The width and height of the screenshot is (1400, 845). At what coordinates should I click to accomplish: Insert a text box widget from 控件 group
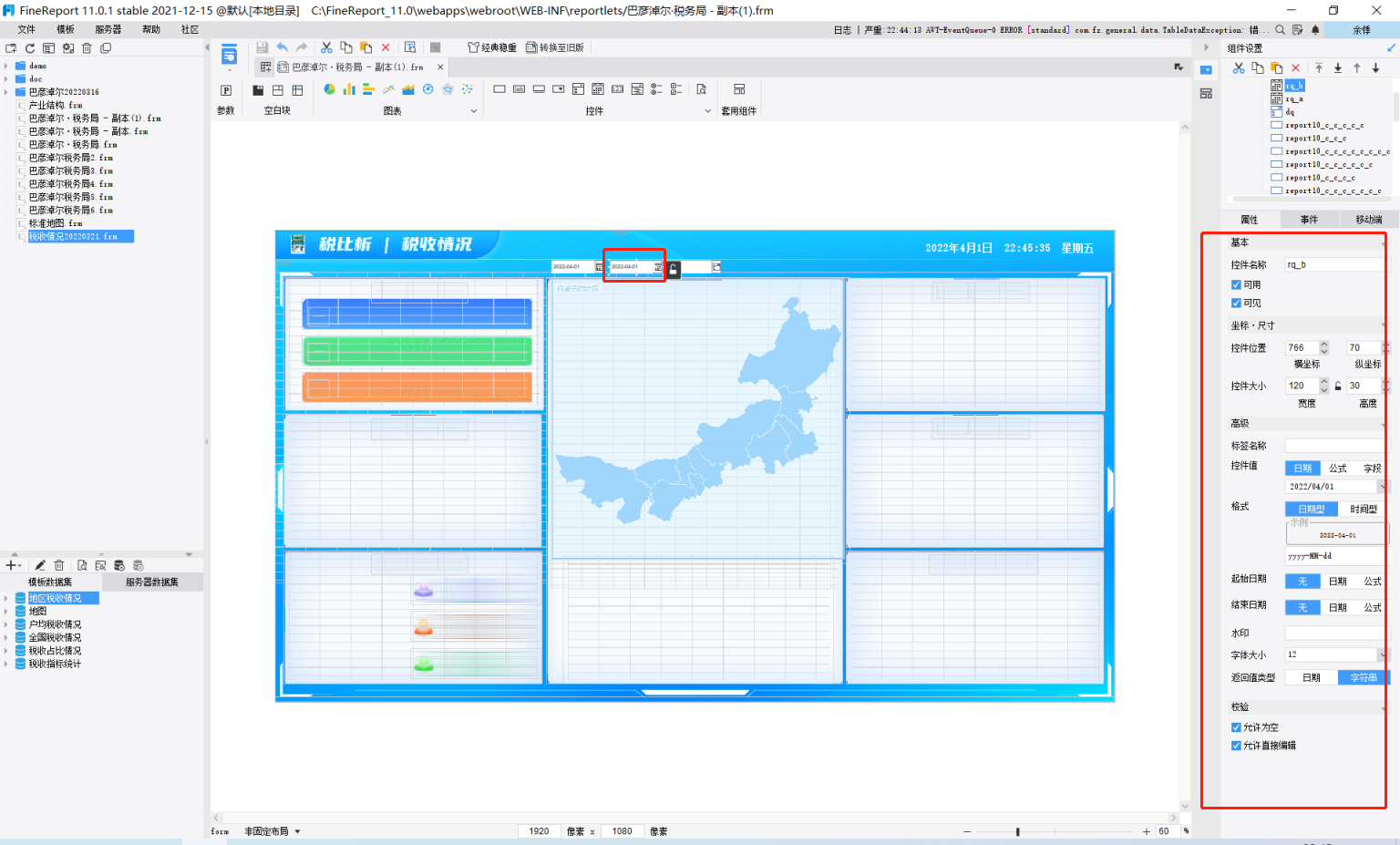(499, 89)
